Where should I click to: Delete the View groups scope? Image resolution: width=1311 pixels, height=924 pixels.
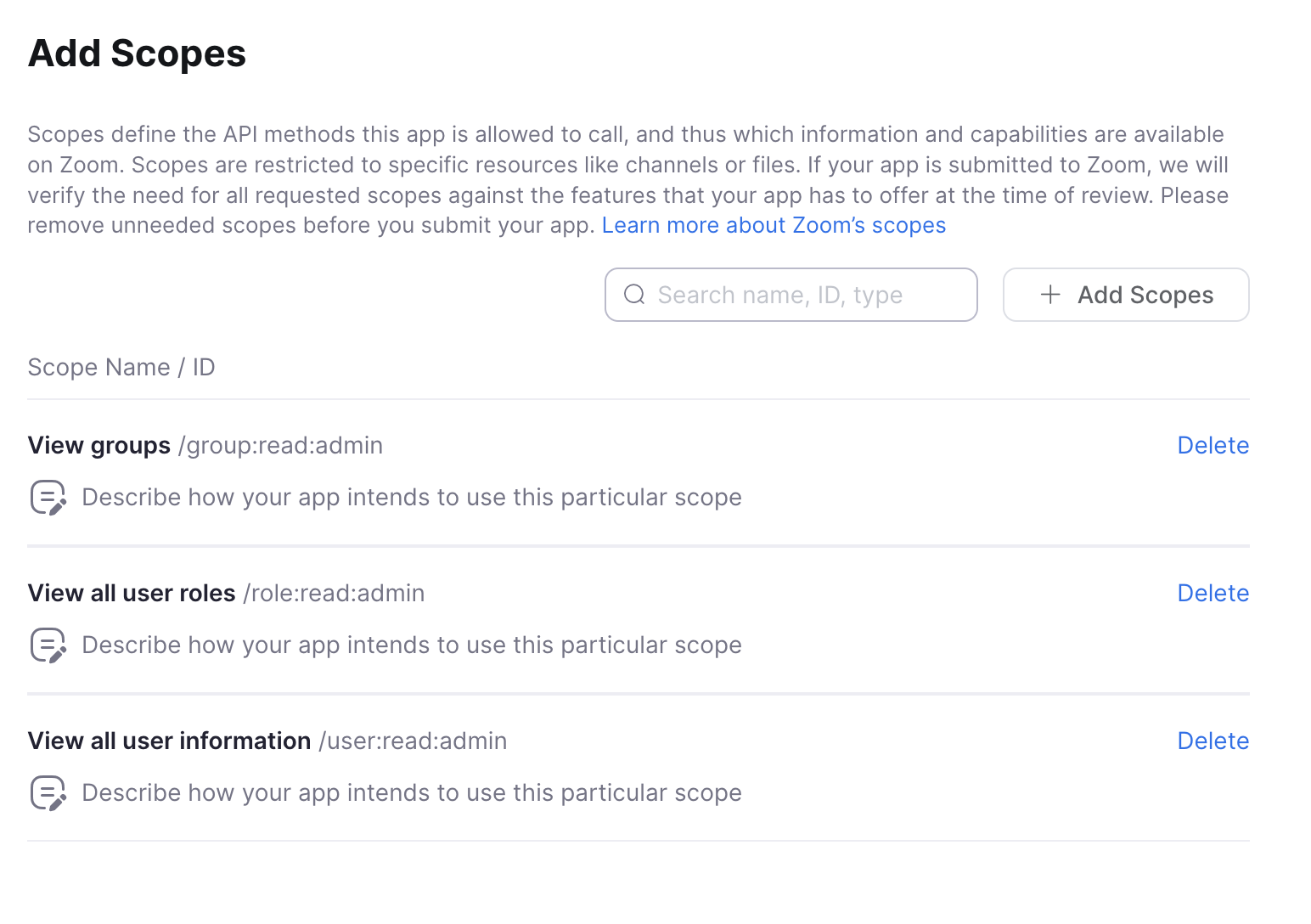tap(1213, 446)
